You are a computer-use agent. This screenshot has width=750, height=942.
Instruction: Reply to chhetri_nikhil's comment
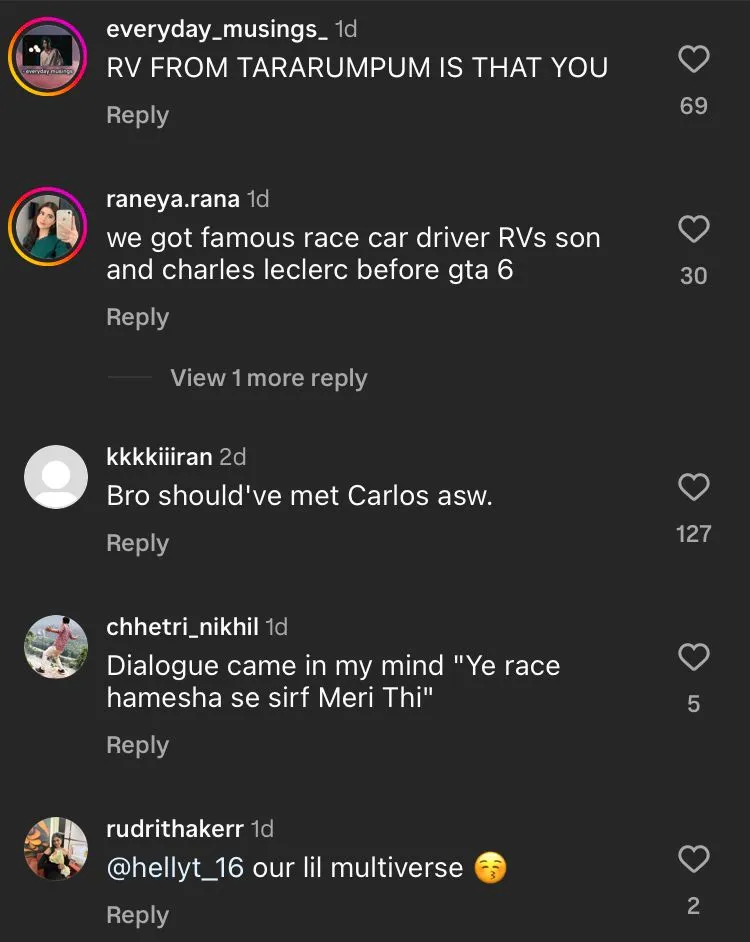pos(137,745)
